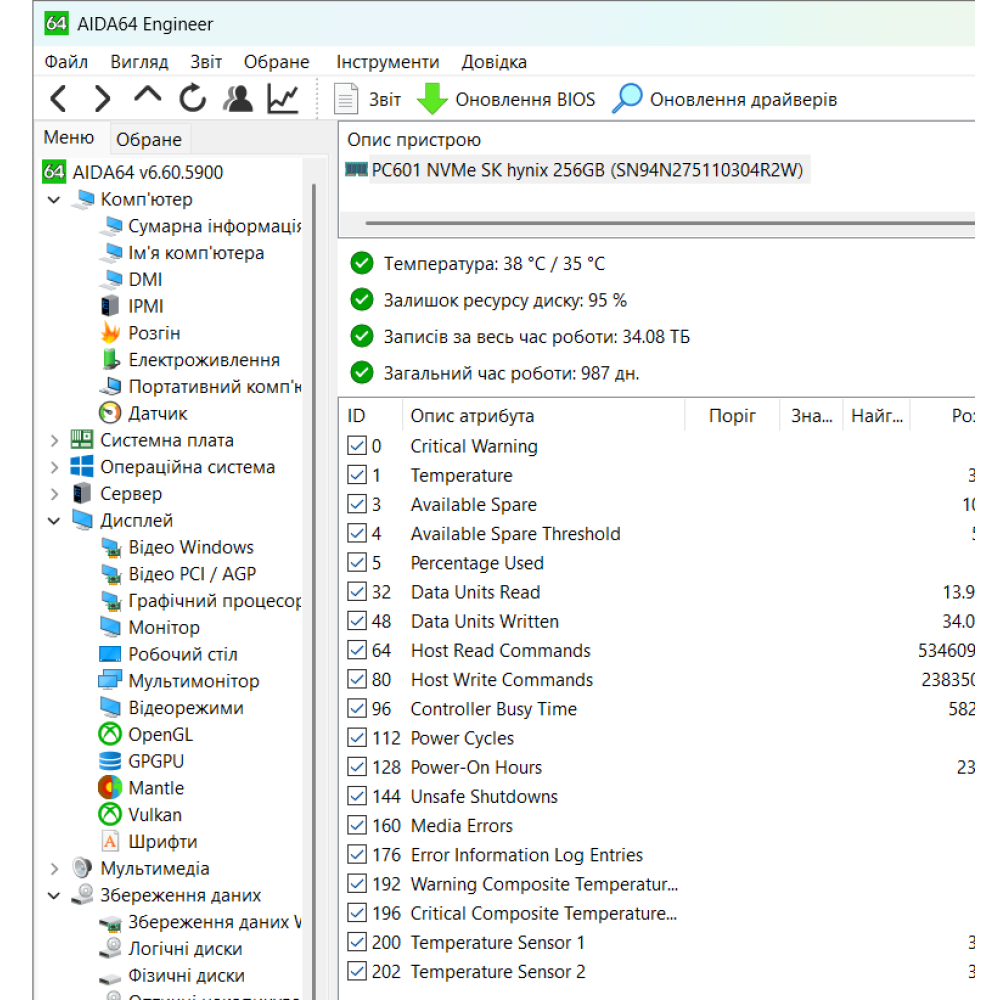1000x1000 pixels.
Task: Expand the Системна плата tree node
Action: (54, 441)
